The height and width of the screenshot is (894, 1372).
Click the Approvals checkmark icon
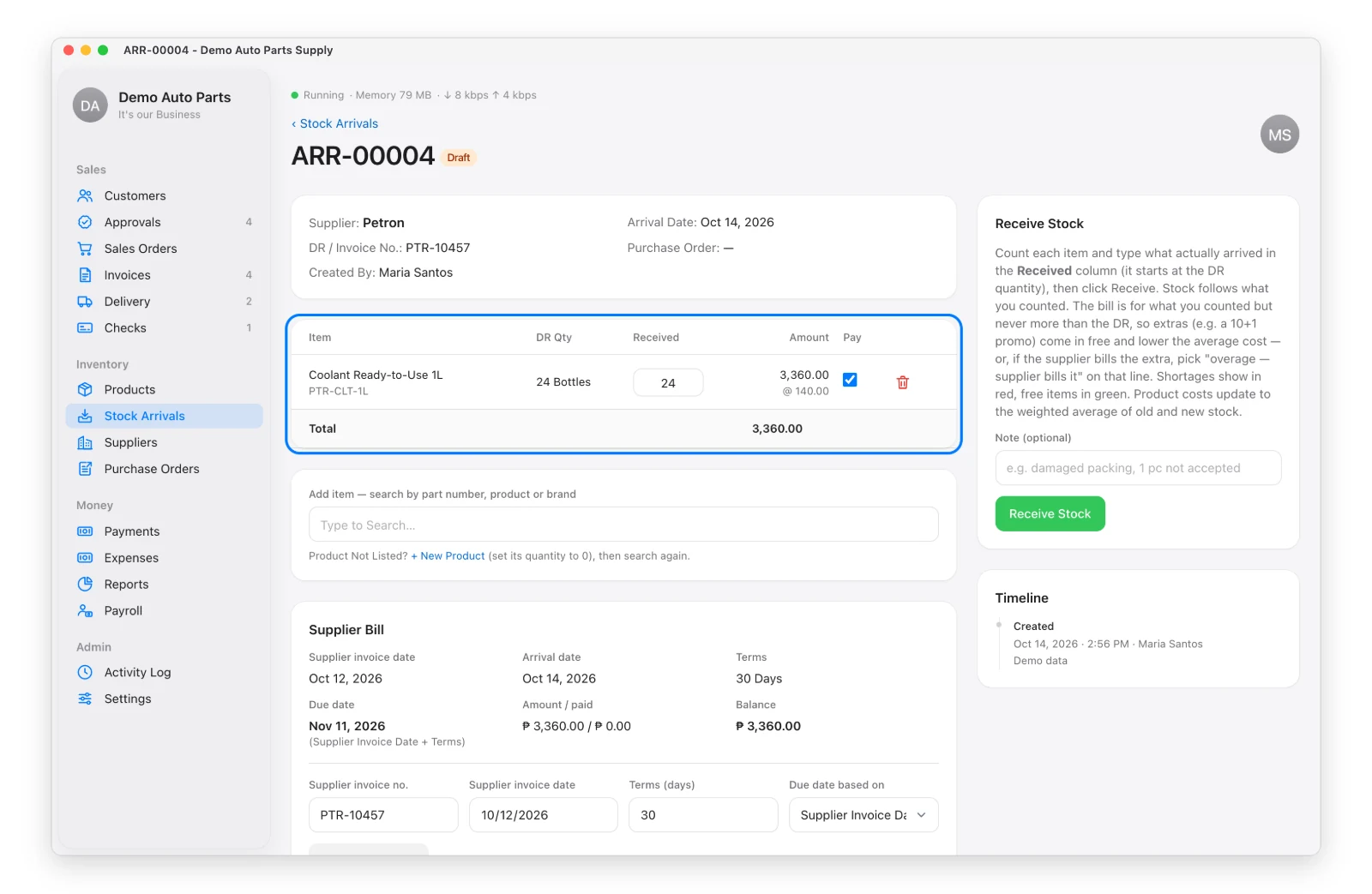coord(85,222)
